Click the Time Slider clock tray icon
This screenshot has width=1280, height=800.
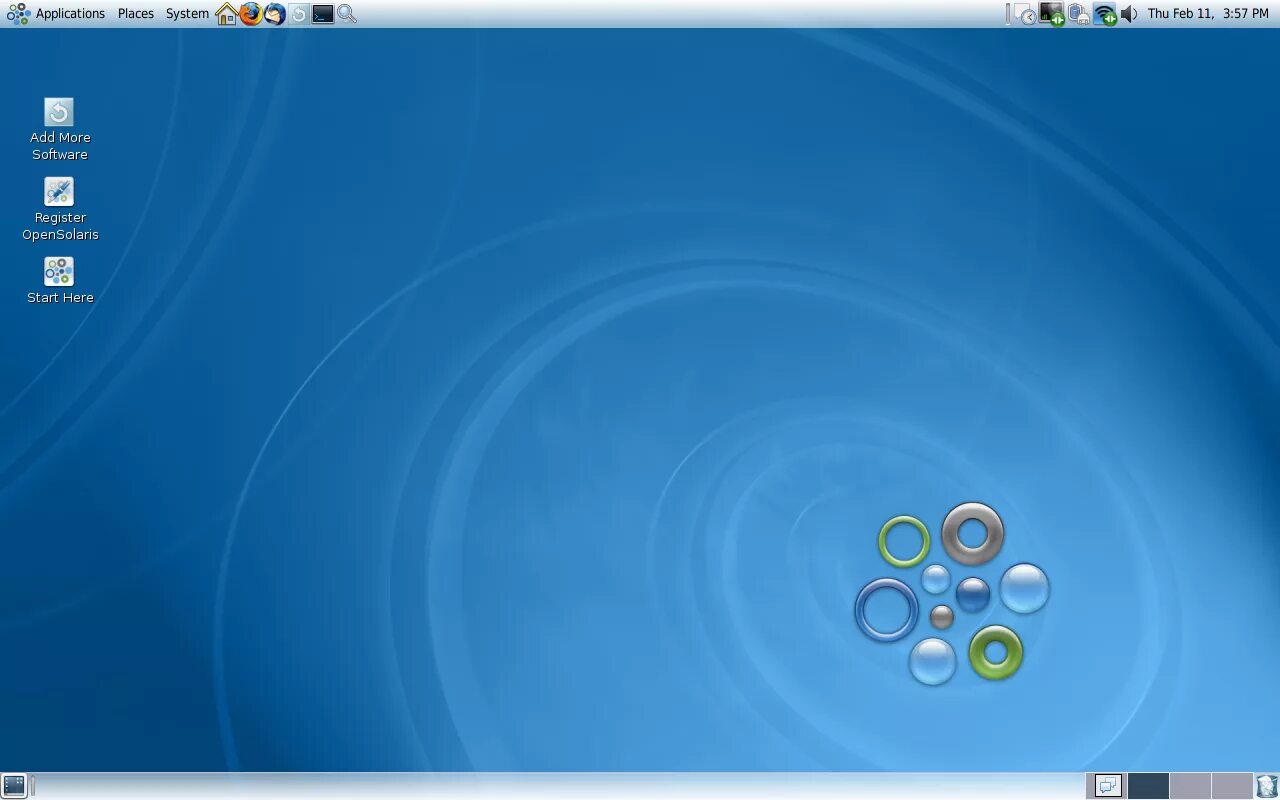(1025, 14)
